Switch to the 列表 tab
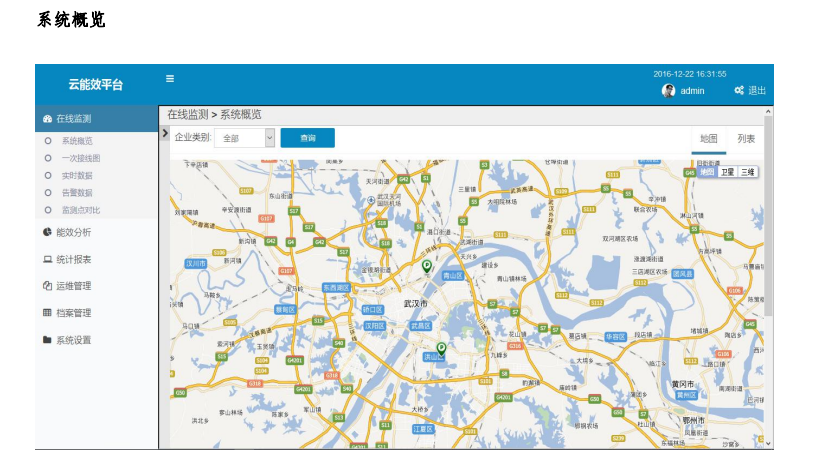The width and height of the screenshot is (814, 463). tap(746, 139)
